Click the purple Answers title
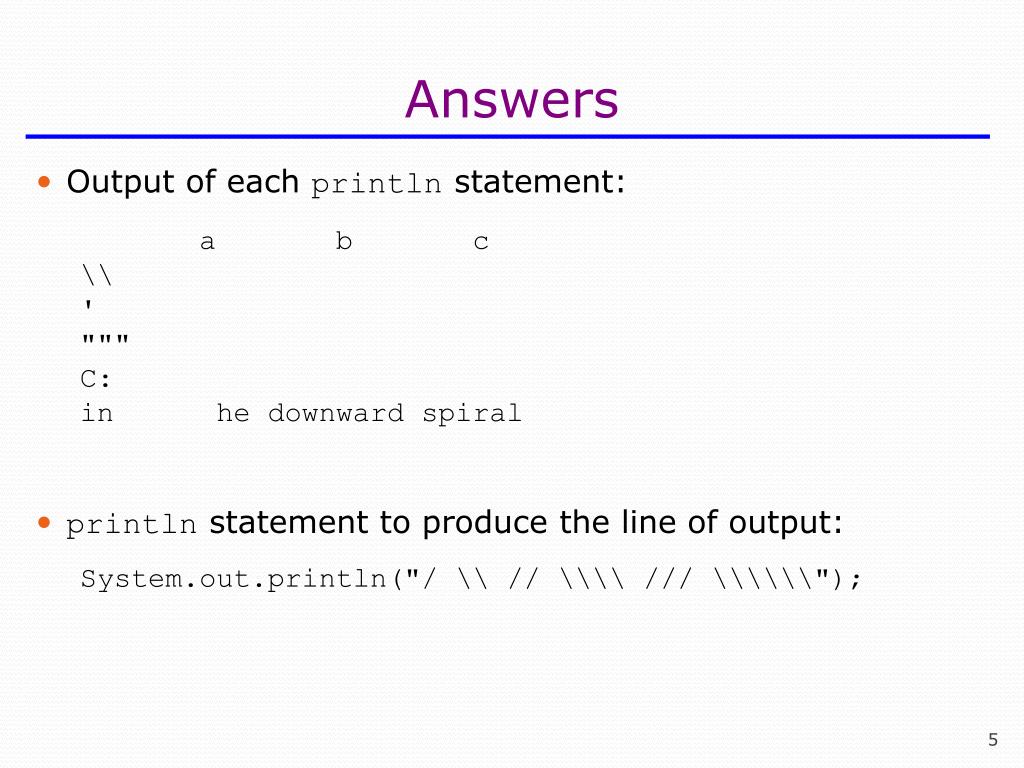 pos(511,99)
